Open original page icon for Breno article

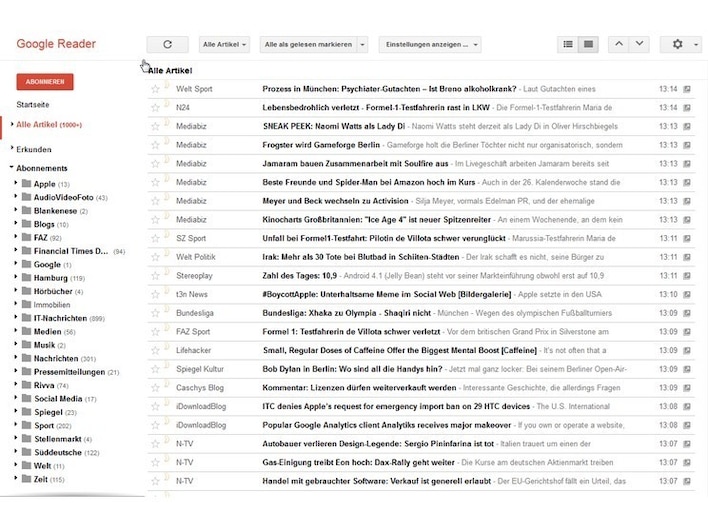tap(687, 89)
